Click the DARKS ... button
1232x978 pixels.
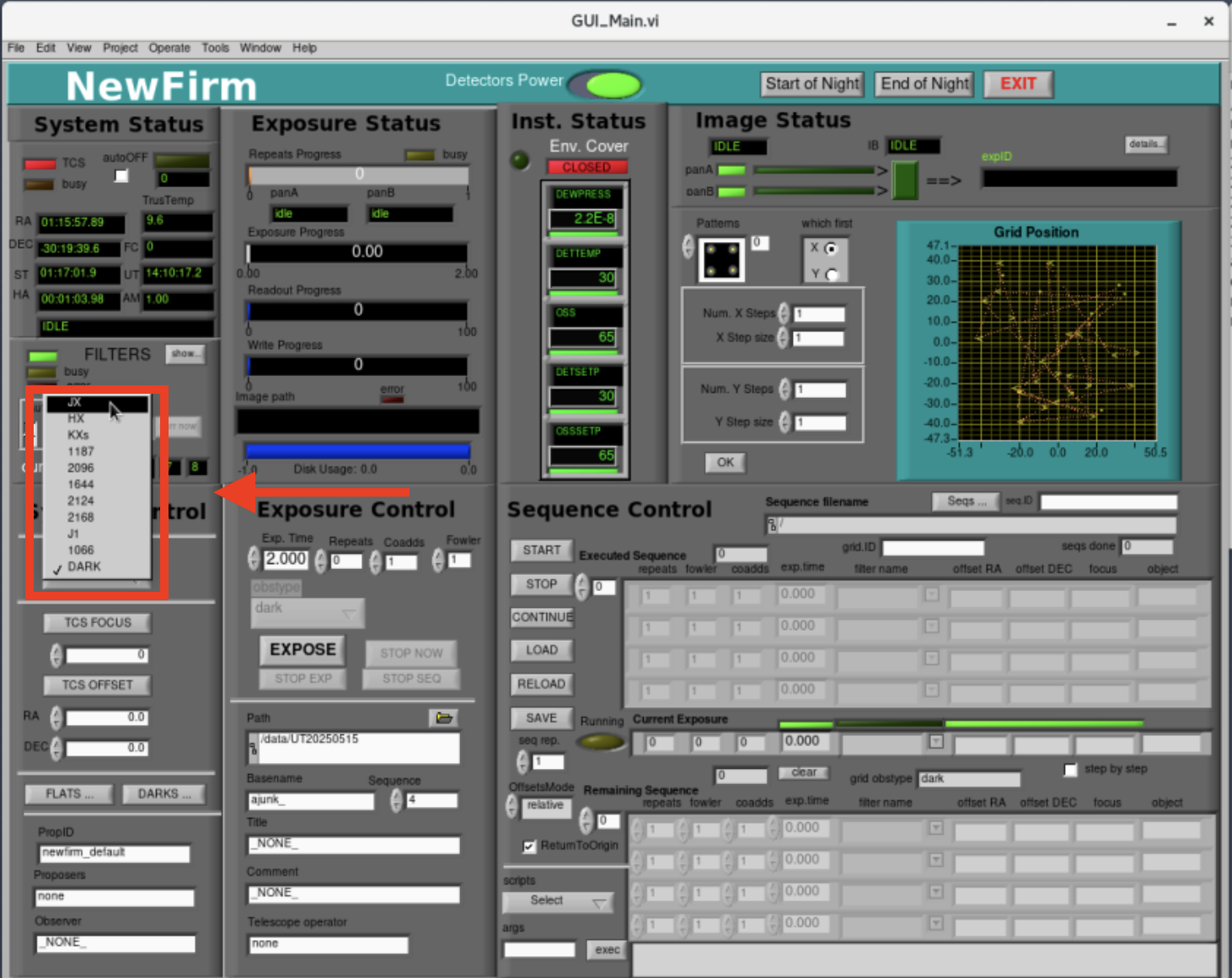pyautogui.click(x=163, y=794)
